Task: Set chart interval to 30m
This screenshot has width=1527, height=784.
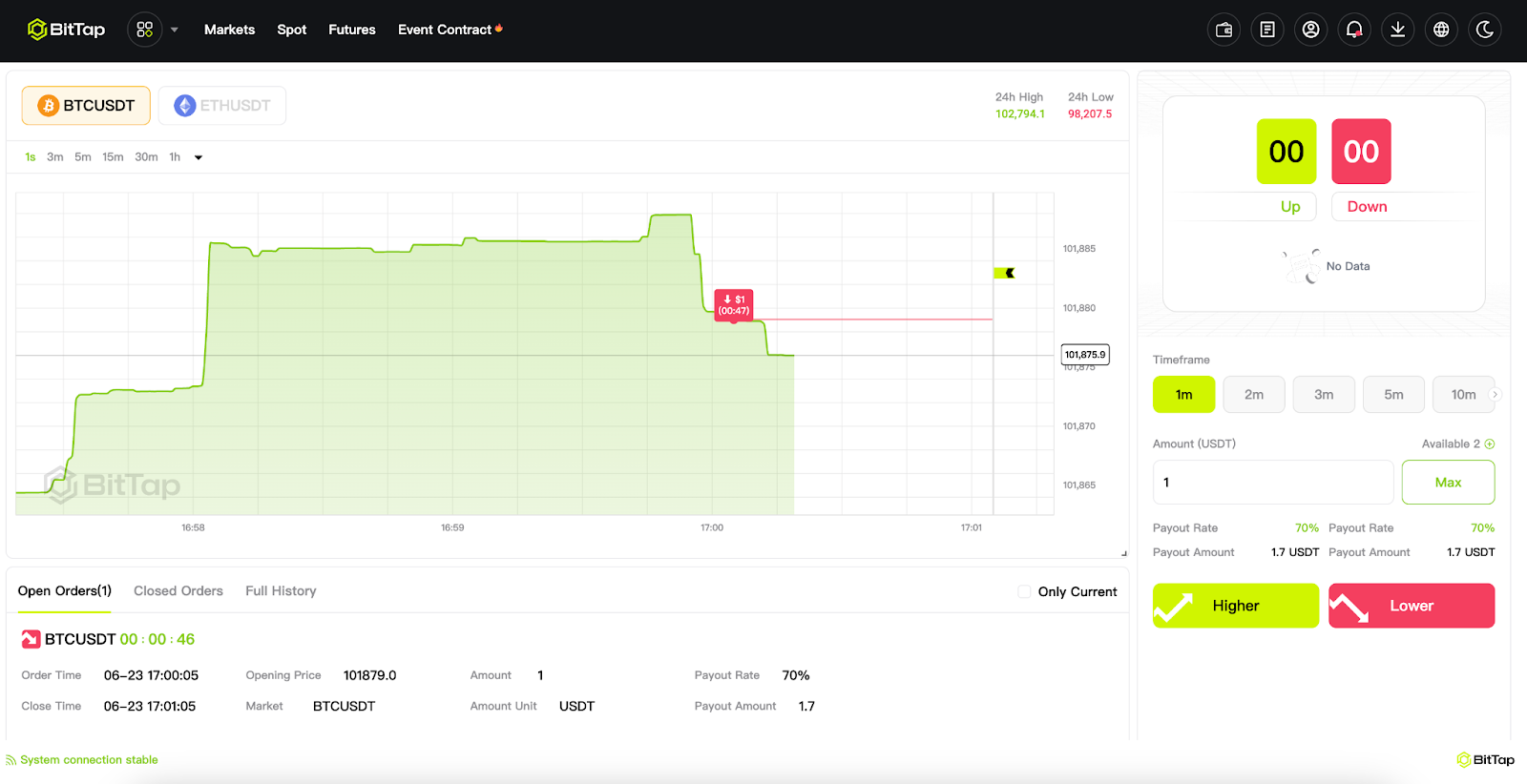Action: (x=146, y=157)
